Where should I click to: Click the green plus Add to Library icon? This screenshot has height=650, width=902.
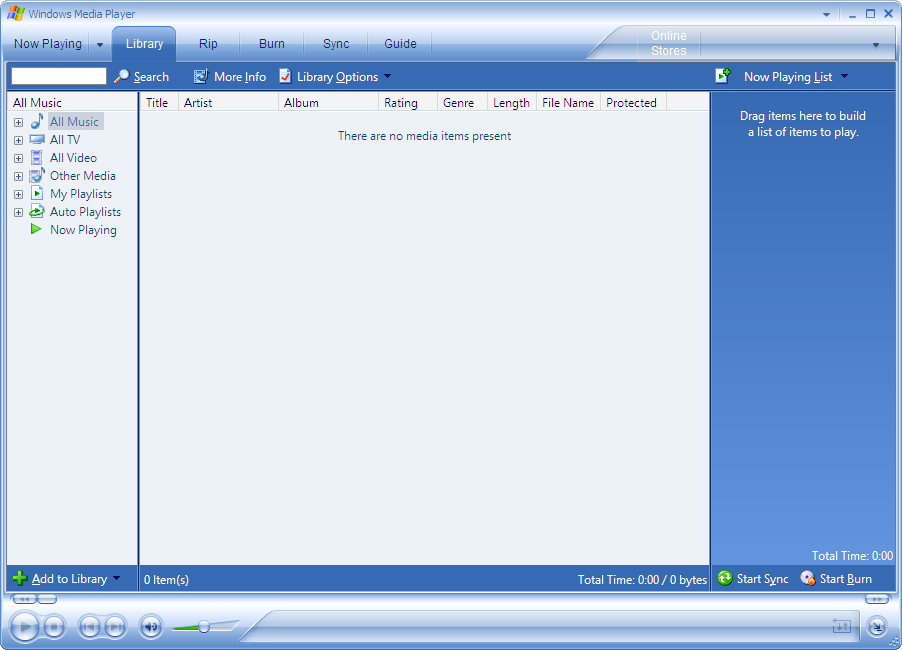tap(20, 578)
